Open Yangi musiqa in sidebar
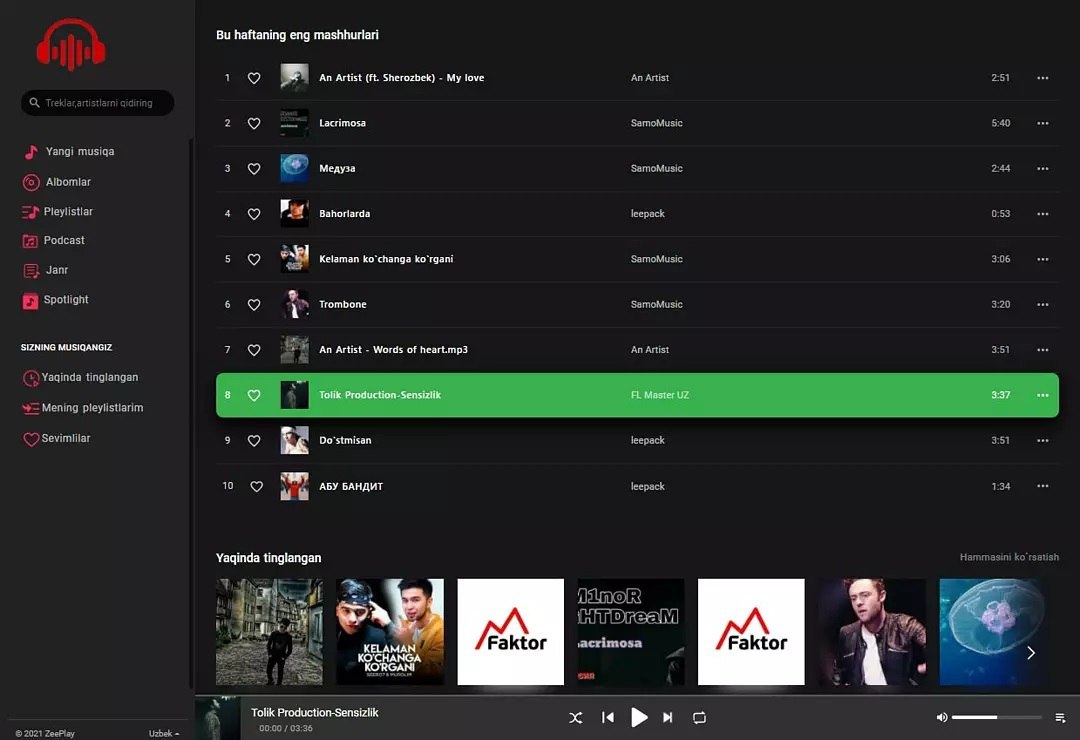 [79, 152]
